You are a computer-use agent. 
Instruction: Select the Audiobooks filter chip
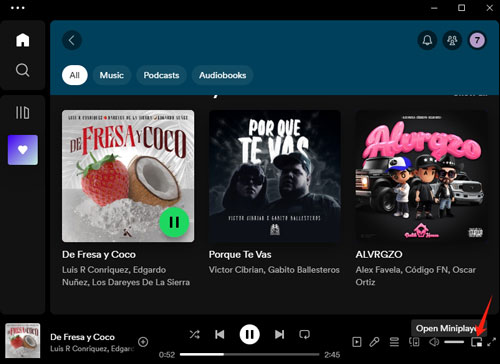(x=222, y=75)
